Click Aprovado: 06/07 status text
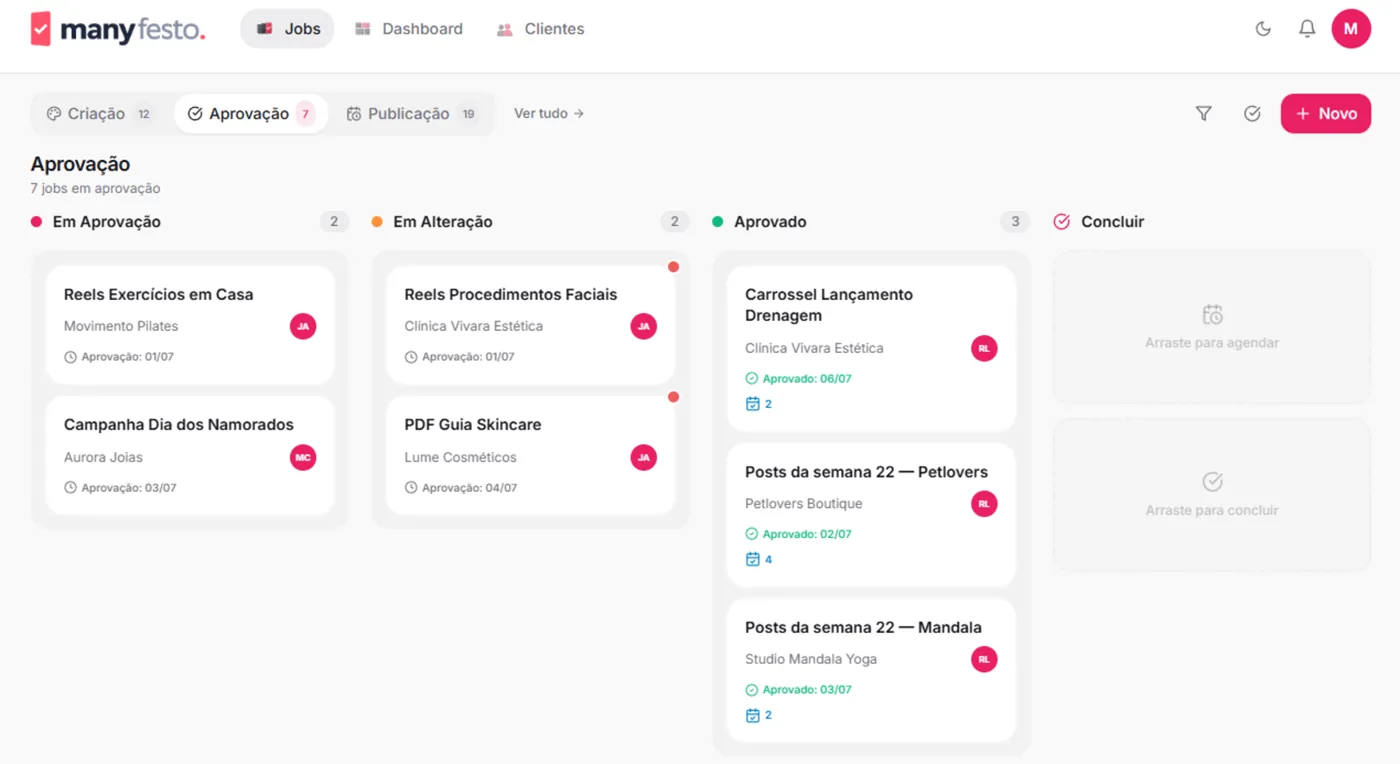The image size is (1400, 764). coord(807,379)
